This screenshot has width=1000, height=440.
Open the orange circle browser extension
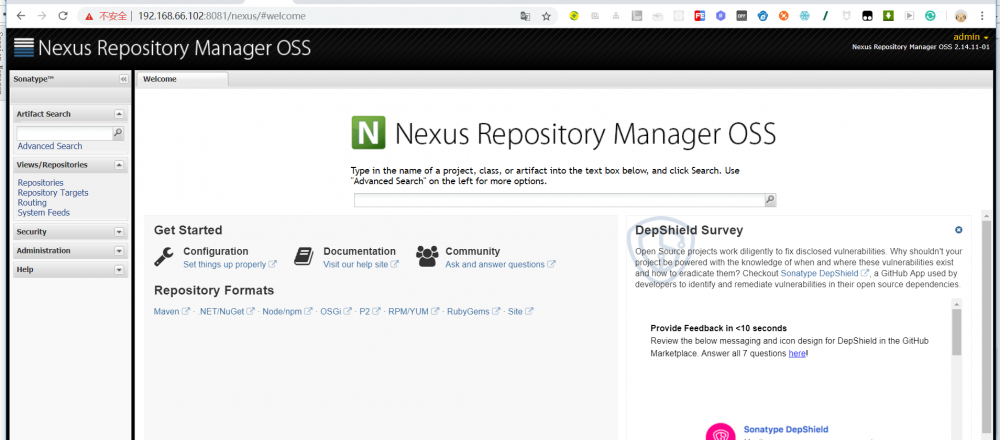pyautogui.click(x=783, y=16)
